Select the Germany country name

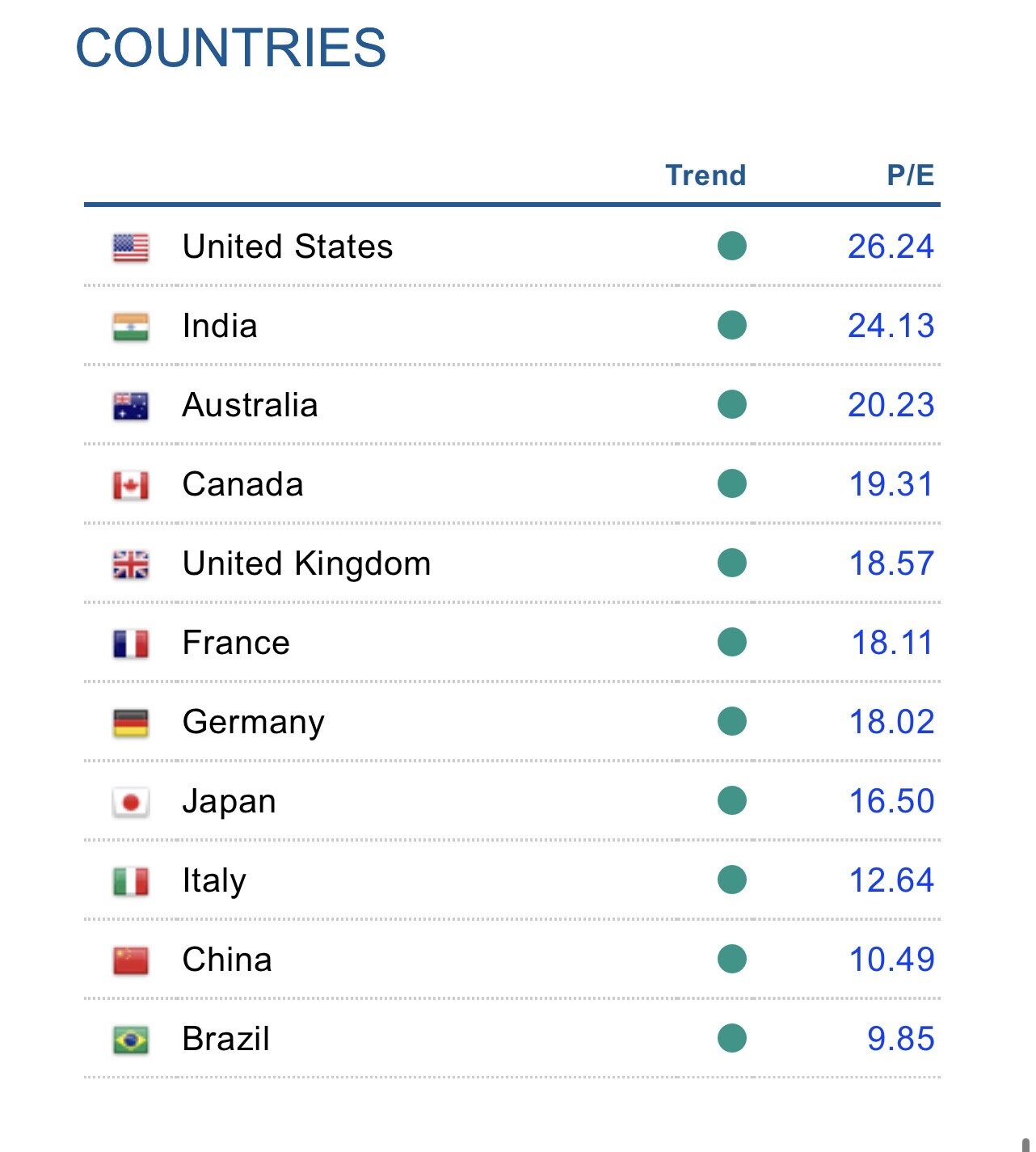(254, 722)
